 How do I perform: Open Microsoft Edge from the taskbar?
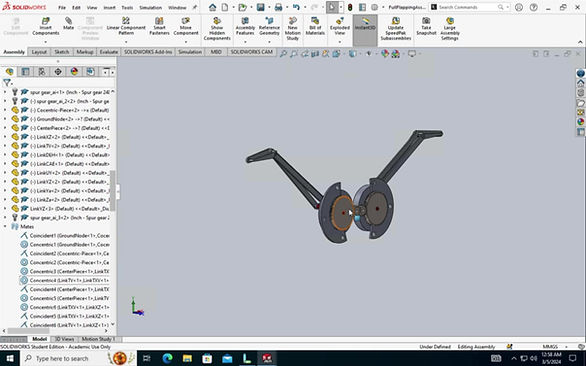[x=167, y=358]
